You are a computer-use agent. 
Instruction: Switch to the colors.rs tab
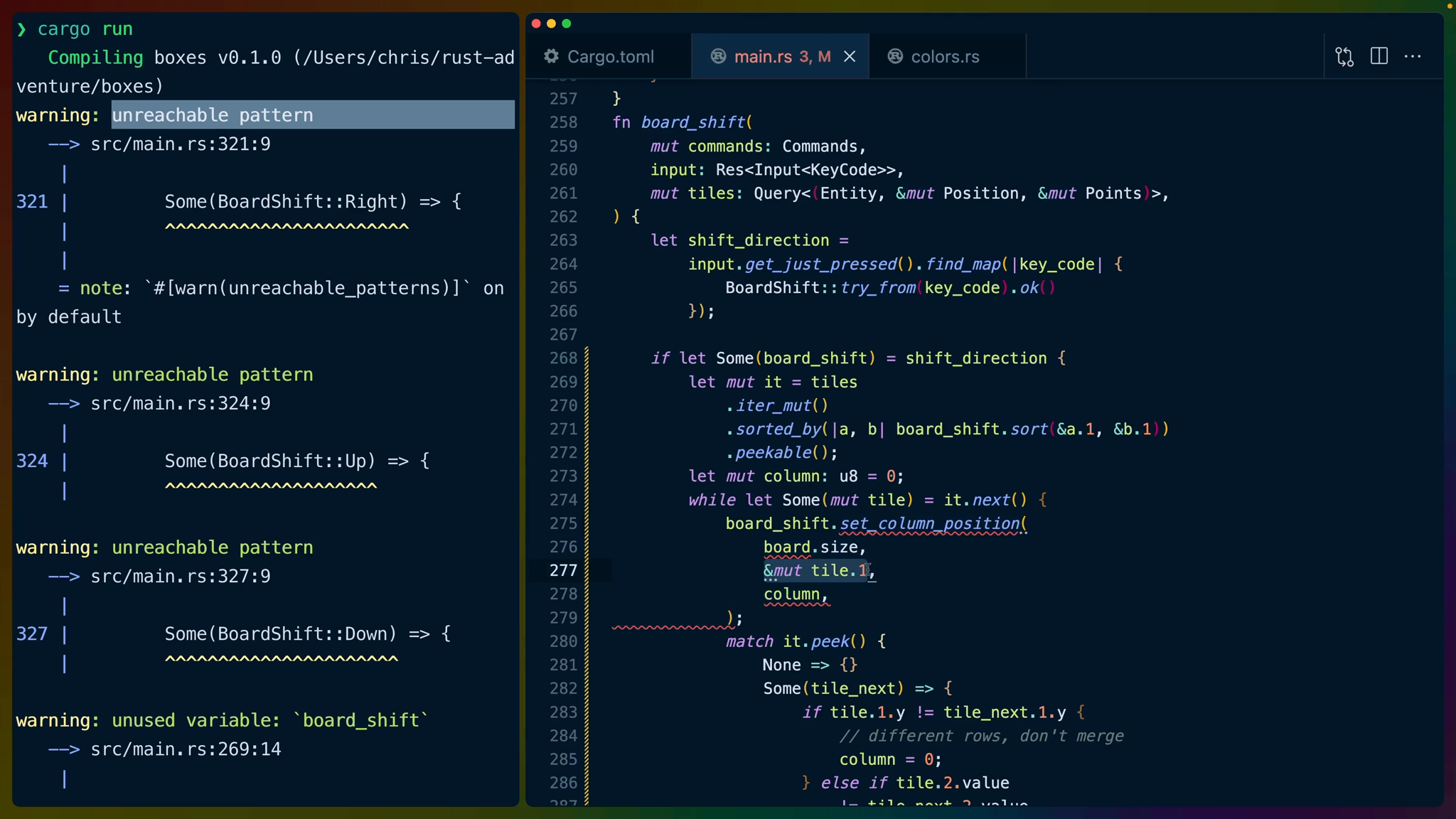click(x=947, y=56)
